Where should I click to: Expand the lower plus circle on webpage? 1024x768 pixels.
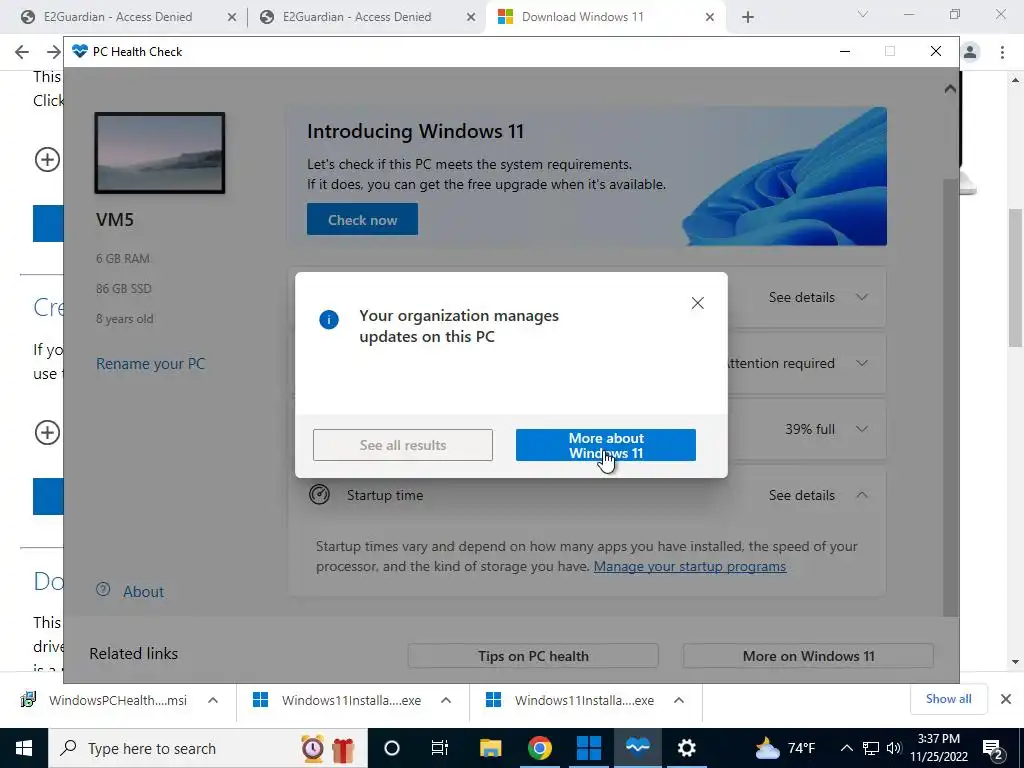(47, 432)
